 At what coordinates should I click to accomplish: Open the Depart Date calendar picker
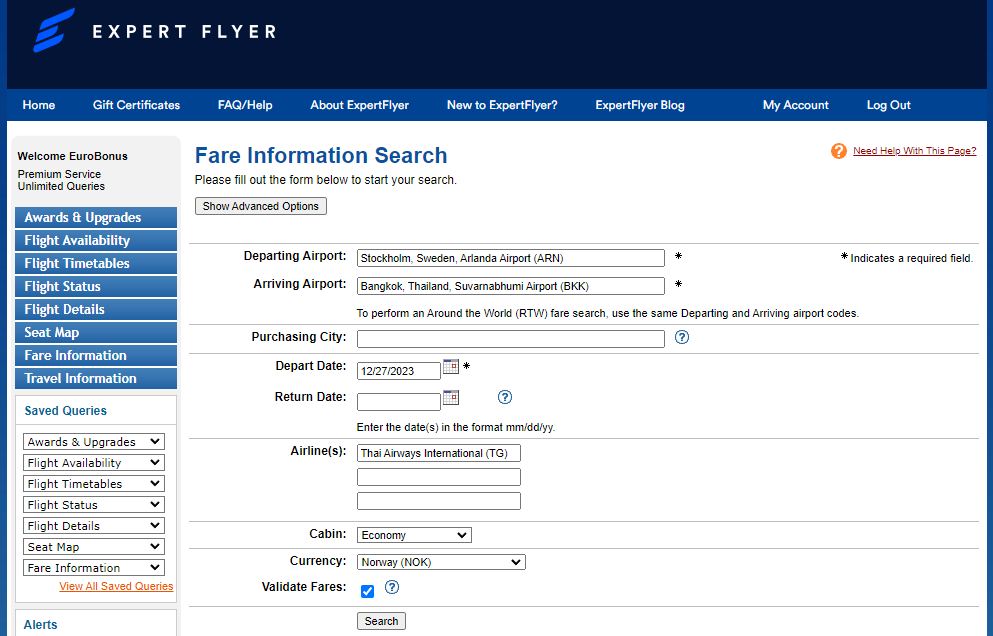coord(450,366)
